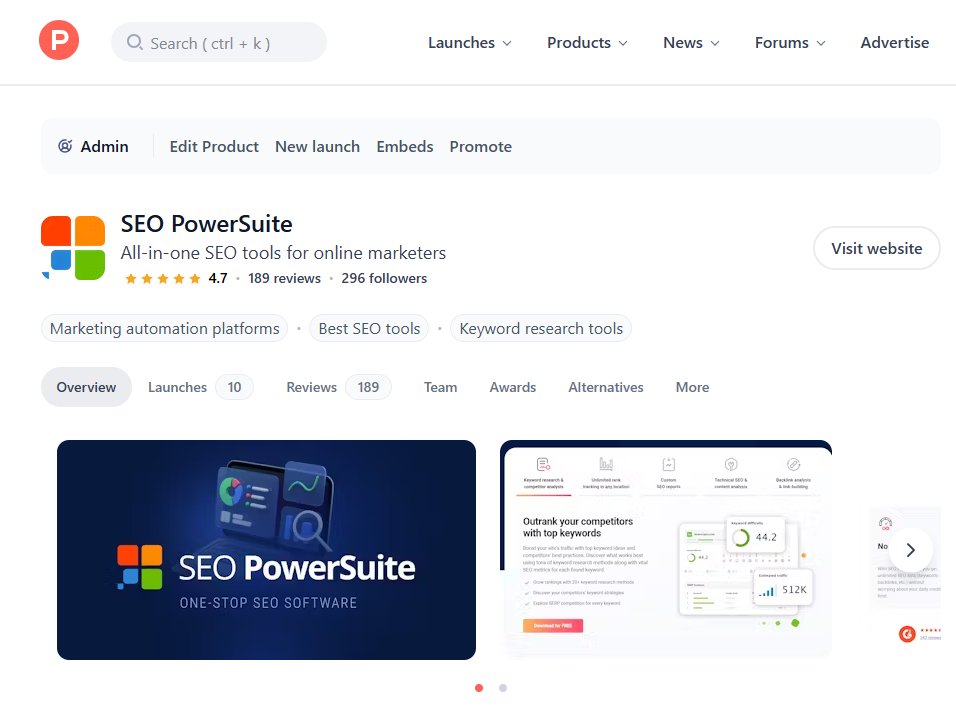
Task: Select the Best SEO tools tag
Action: click(x=369, y=329)
